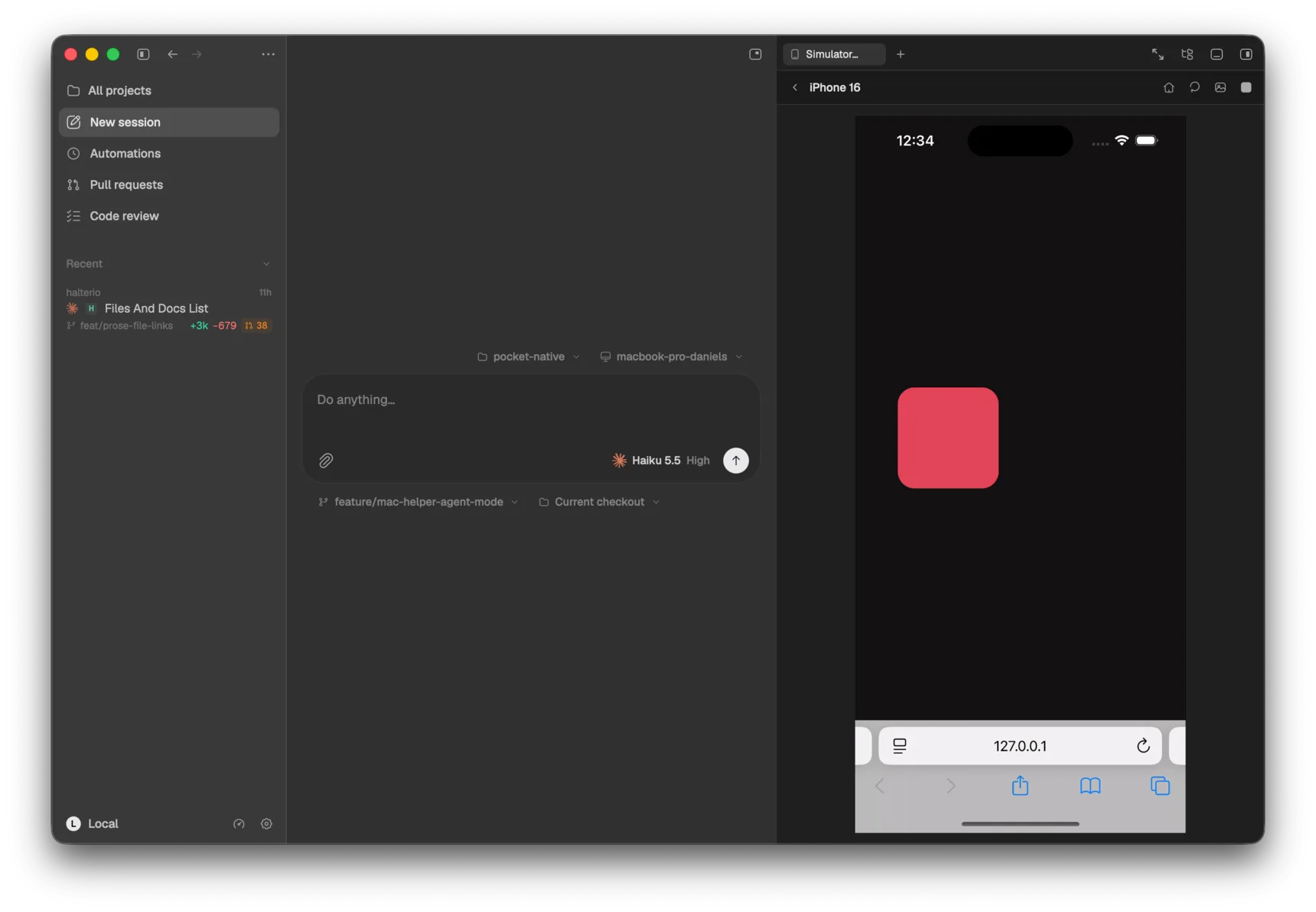The width and height of the screenshot is (1316, 912).
Task: Go back with the left arrow
Action: point(173,54)
